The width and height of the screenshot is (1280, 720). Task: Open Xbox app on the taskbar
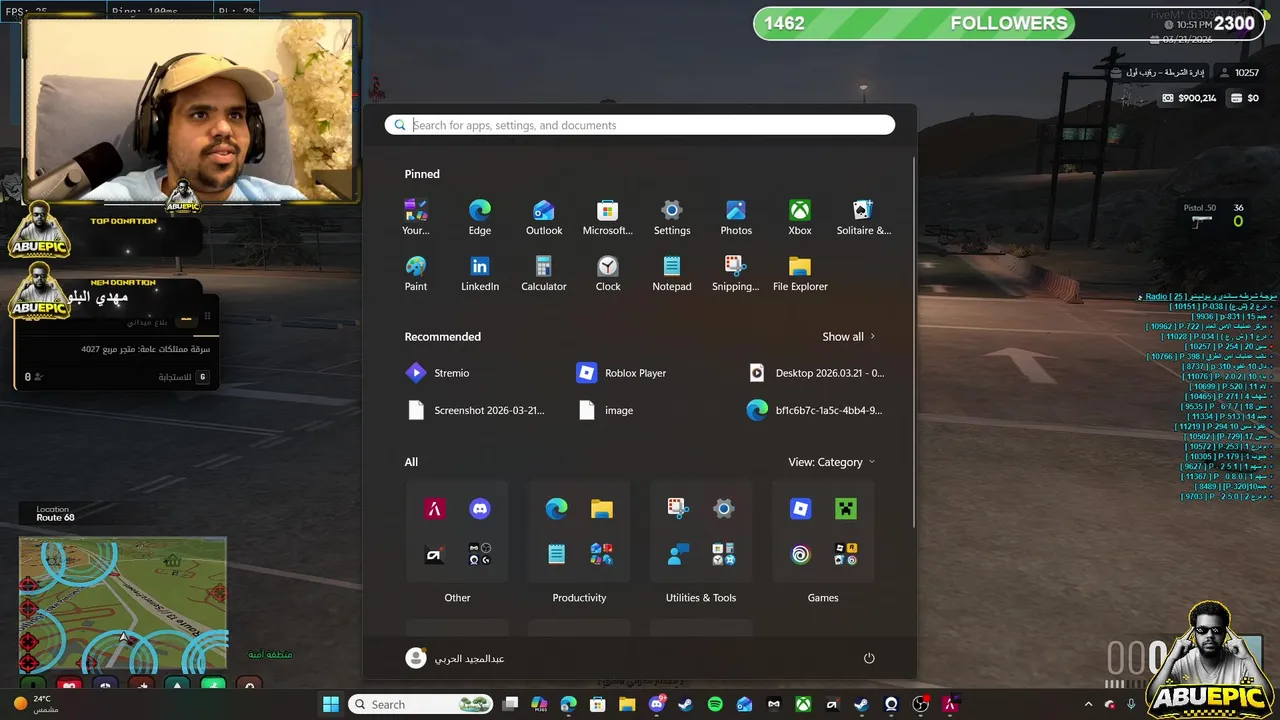(803, 704)
